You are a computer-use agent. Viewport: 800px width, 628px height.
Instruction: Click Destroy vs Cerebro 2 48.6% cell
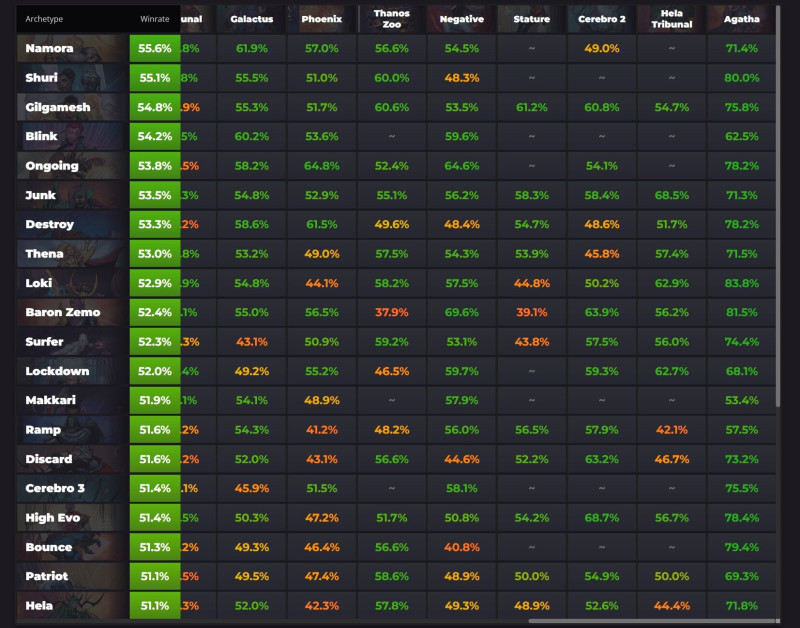pos(602,224)
